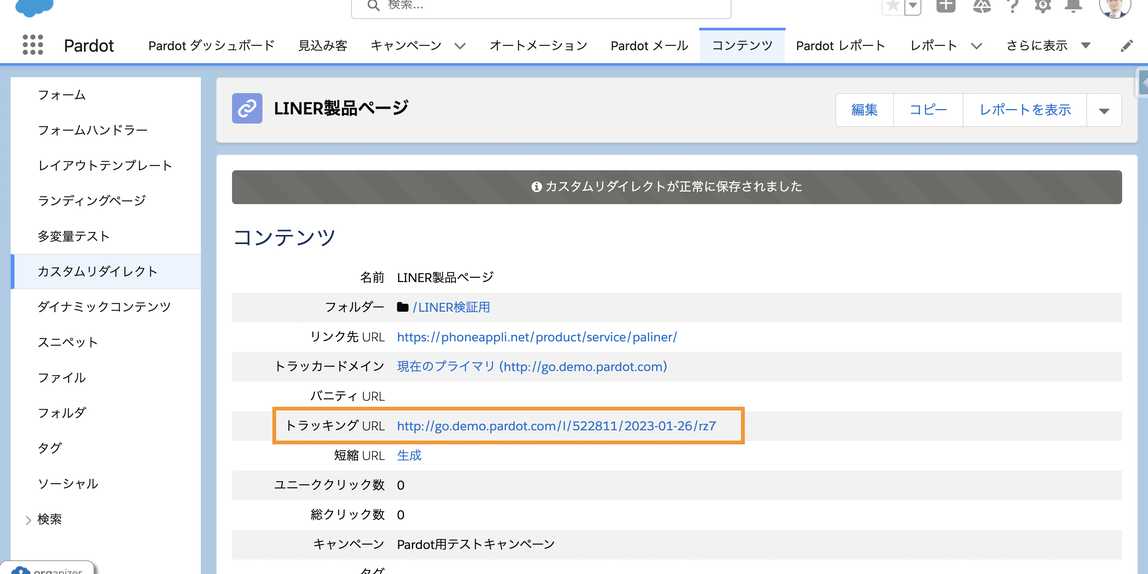Screen dimensions: 1148x574
Task: Click the user profile avatar
Action: [x=1115, y=6]
